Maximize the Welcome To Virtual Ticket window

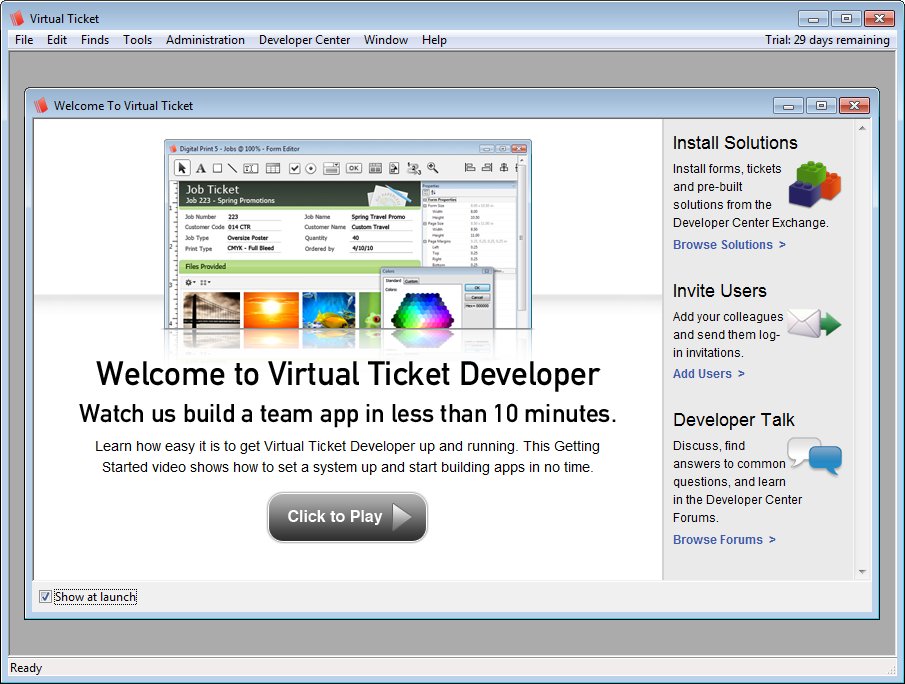click(x=821, y=106)
